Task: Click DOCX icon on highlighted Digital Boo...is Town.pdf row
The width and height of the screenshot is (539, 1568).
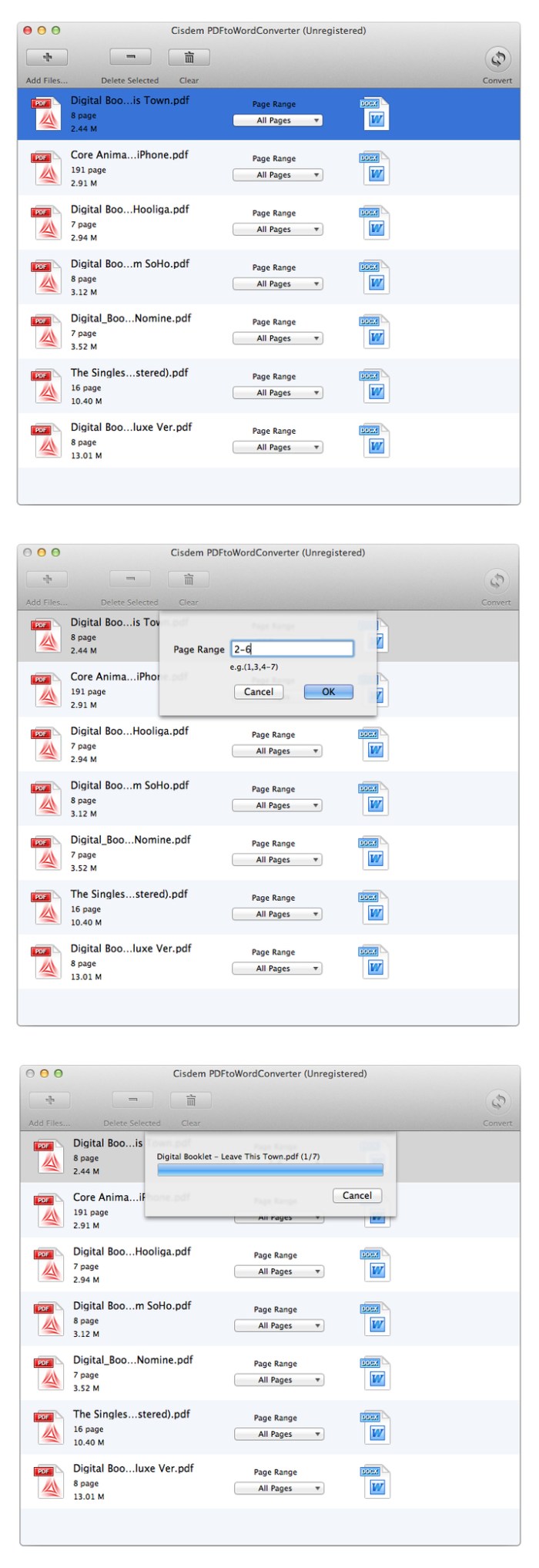Action: coord(375,113)
